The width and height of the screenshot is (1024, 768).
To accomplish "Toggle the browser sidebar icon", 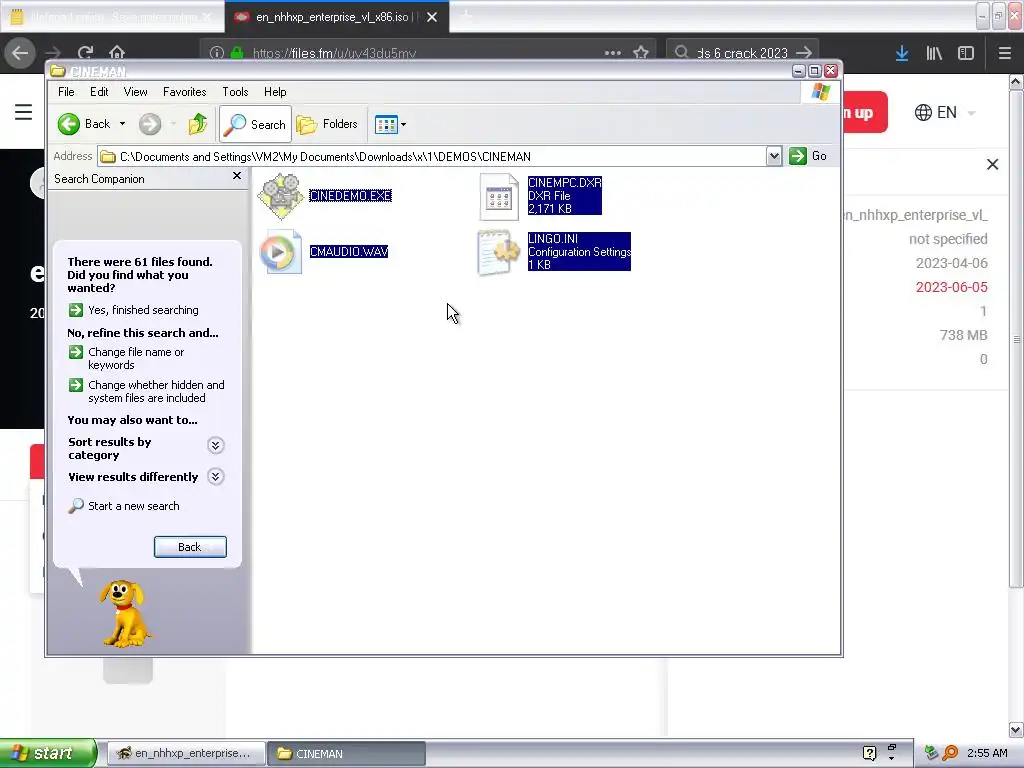I will pos(966,53).
